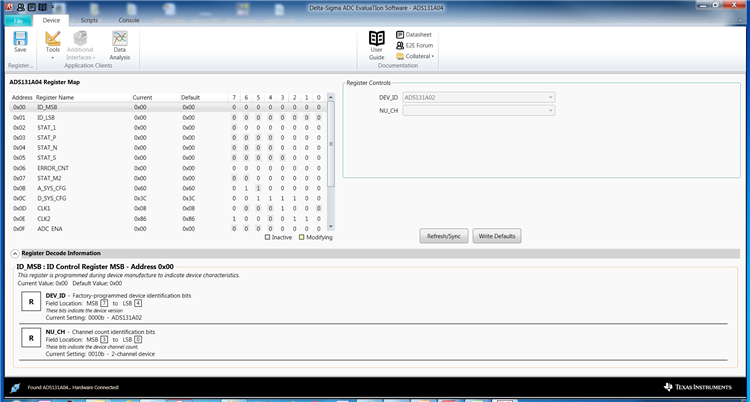Select the ID_LSB register row
Viewport: 750px width, 402px height.
(x=168, y=118)
